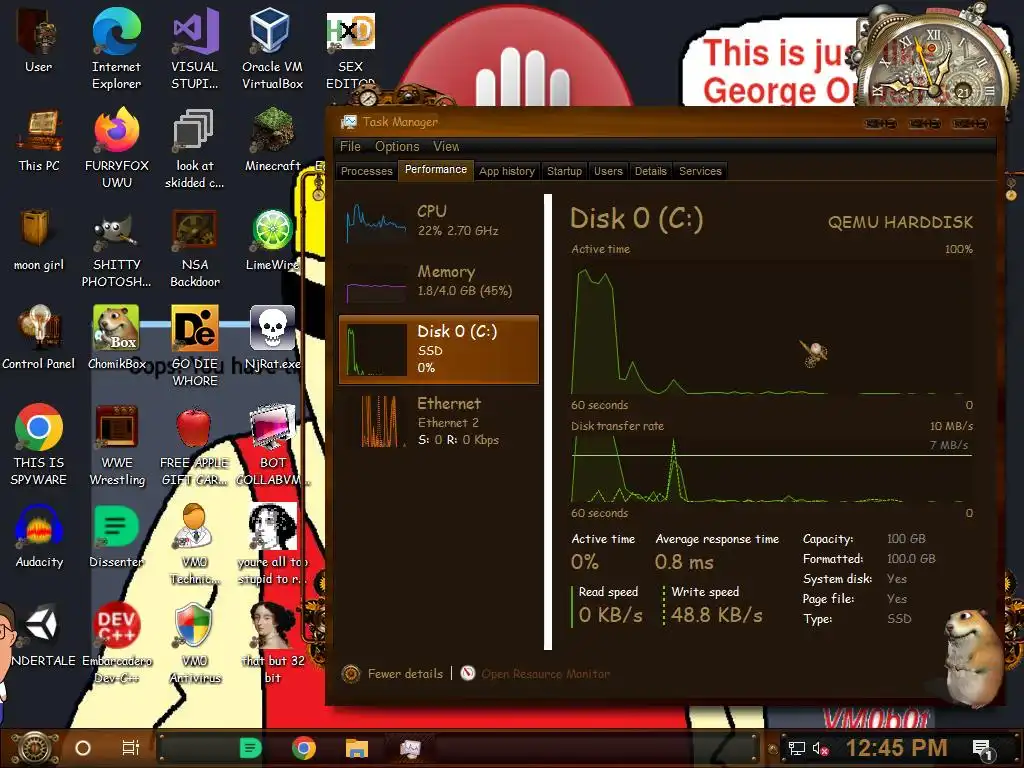Launch the ChomikBox icon
Viewport: 1024px width, 768px height.
(x=117, y=338)
